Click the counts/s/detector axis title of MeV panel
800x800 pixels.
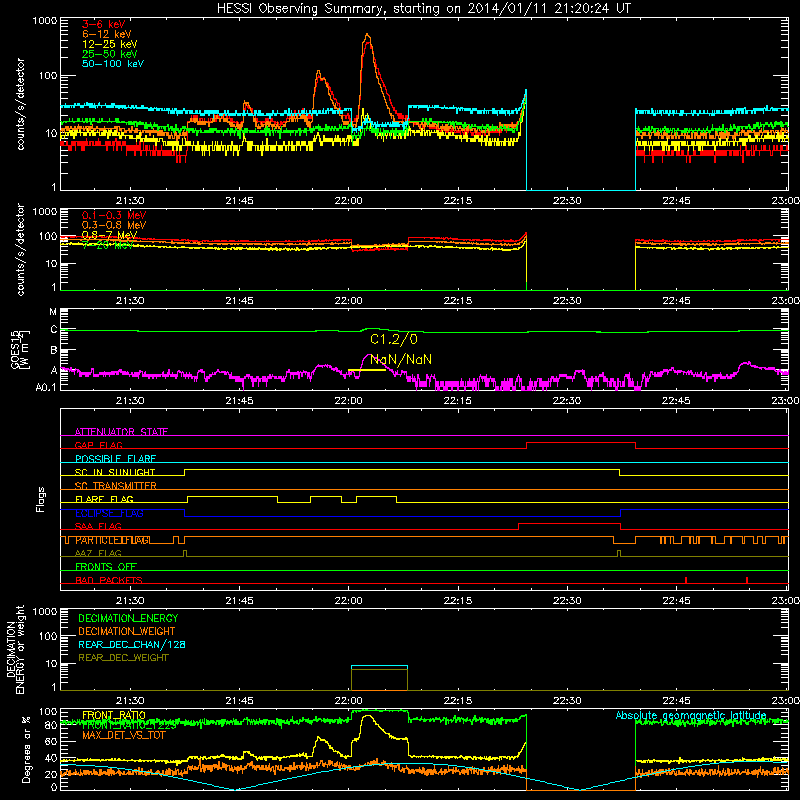[x=20, y=249]
